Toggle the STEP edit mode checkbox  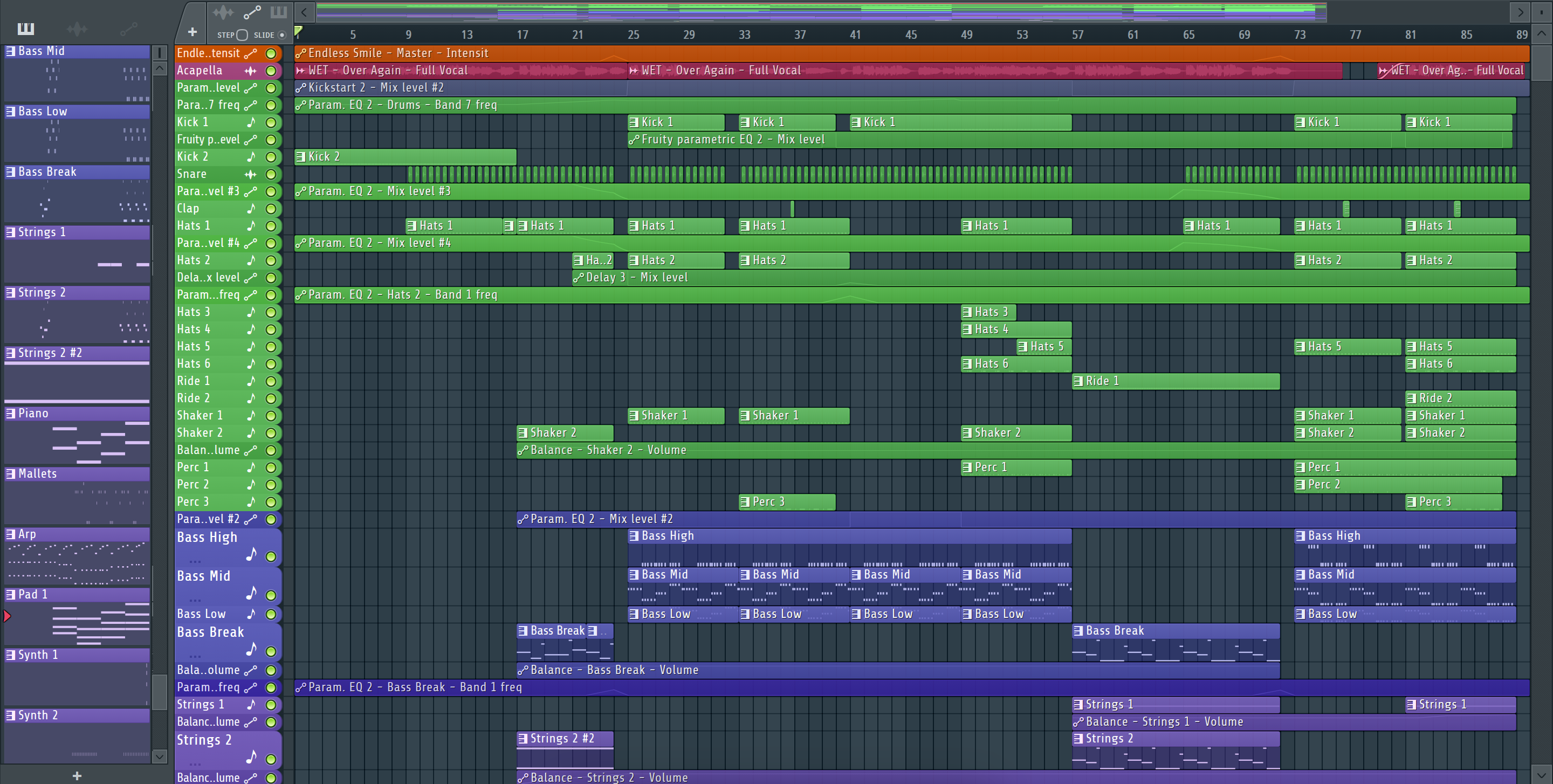pyautogui.click(x=242, y=35)
